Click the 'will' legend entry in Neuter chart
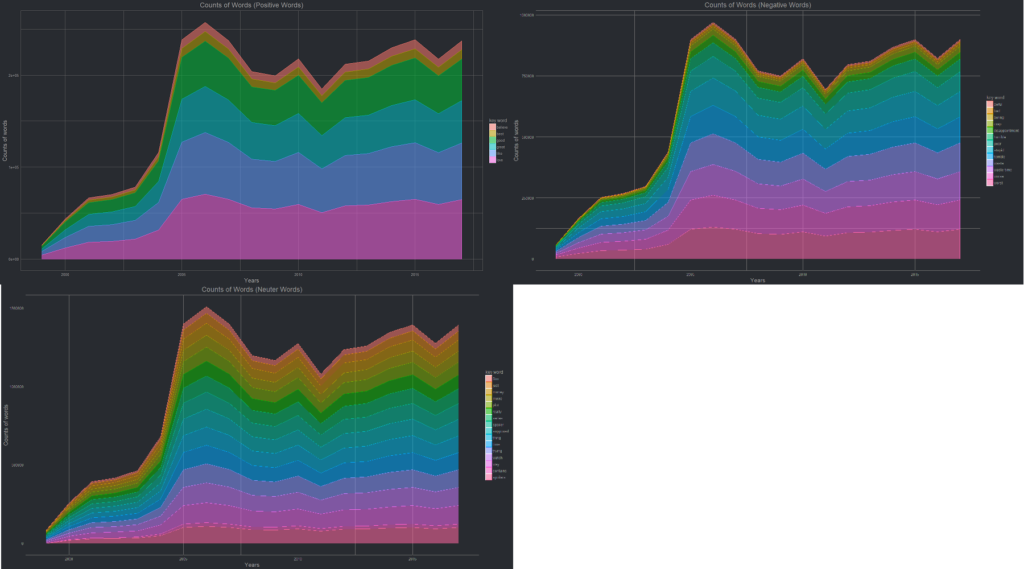The height and width of the screenshot is (569, 1024). coord(496,385)
